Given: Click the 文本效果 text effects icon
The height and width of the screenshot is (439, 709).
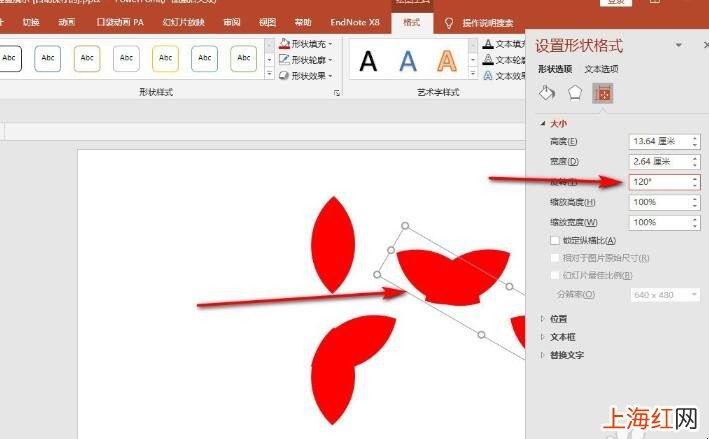Looking at the screenshot, I should tap(488, 76).
